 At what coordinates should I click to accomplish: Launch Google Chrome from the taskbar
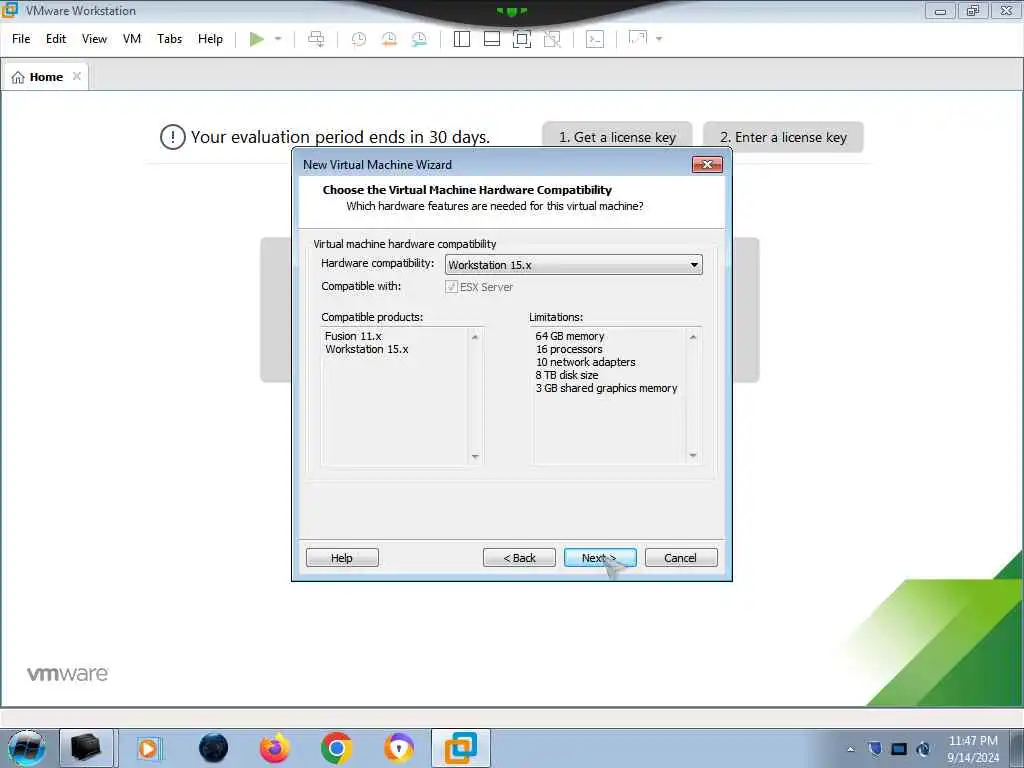(x=336, y=748)
